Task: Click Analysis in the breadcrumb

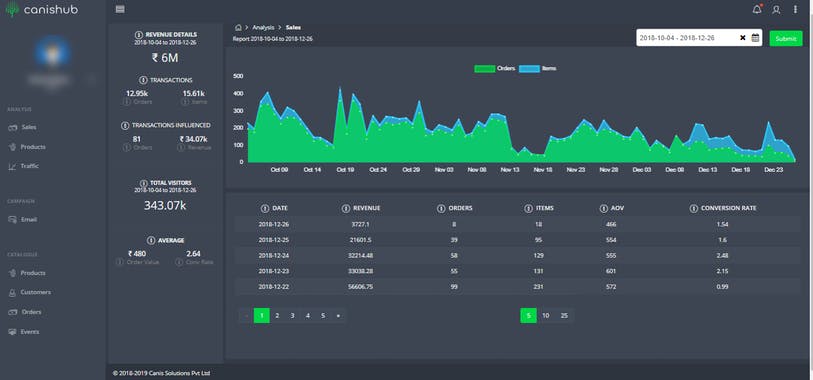Action: click(x=263, y=27)
